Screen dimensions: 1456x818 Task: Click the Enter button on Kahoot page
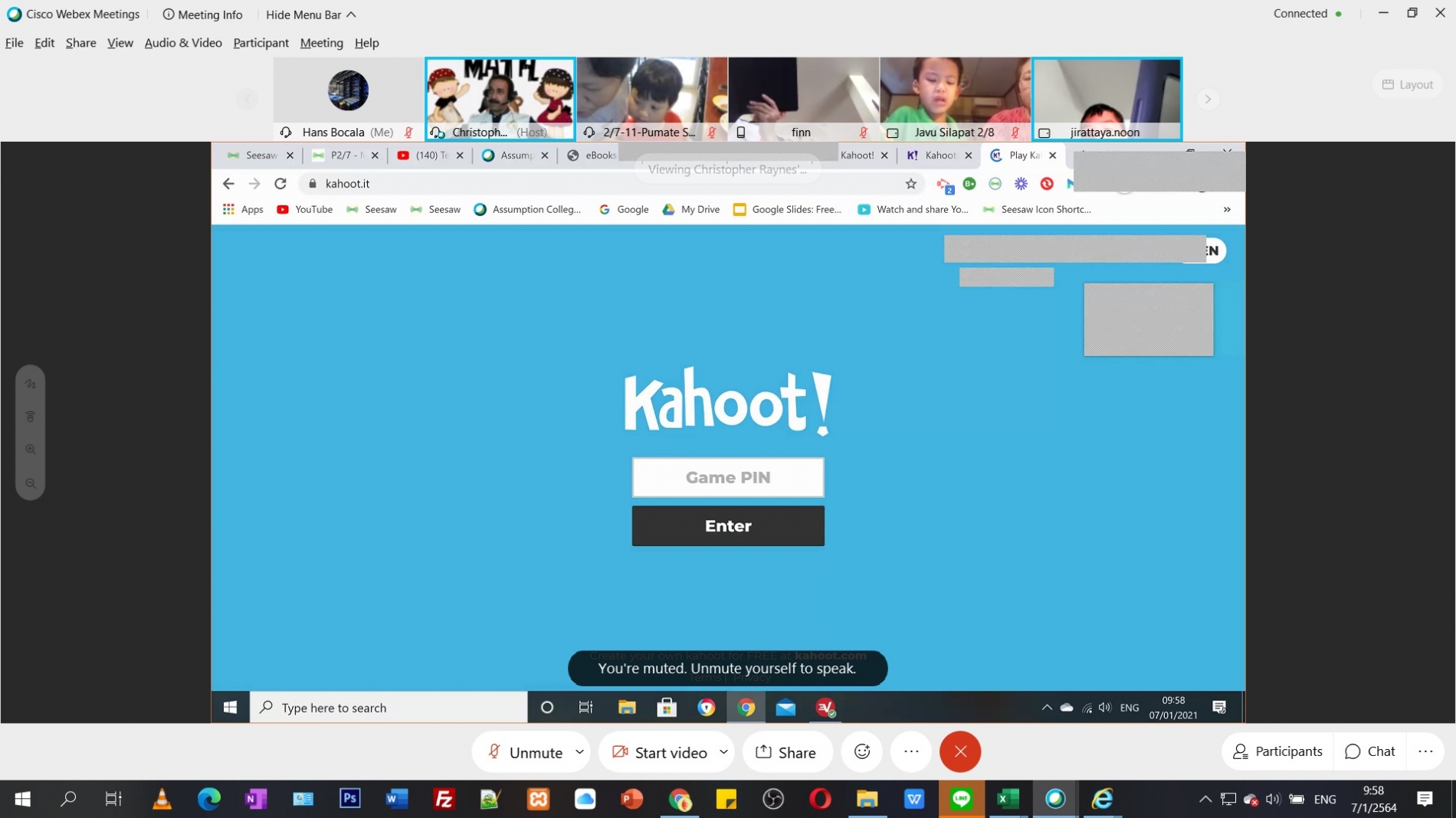(728, 525)
